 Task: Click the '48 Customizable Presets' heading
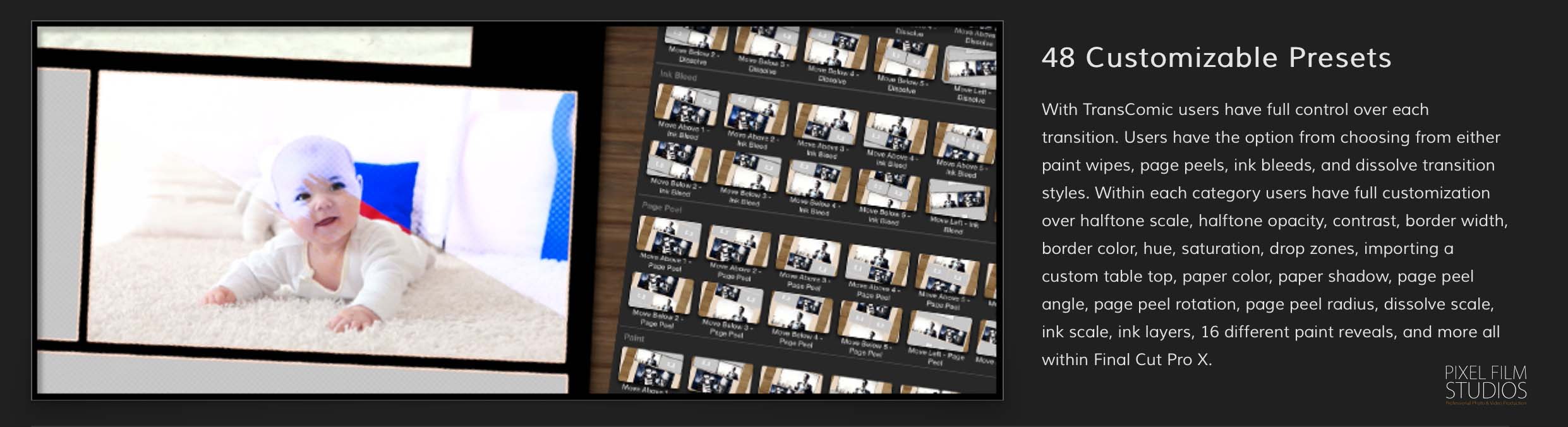(1216, 57)
